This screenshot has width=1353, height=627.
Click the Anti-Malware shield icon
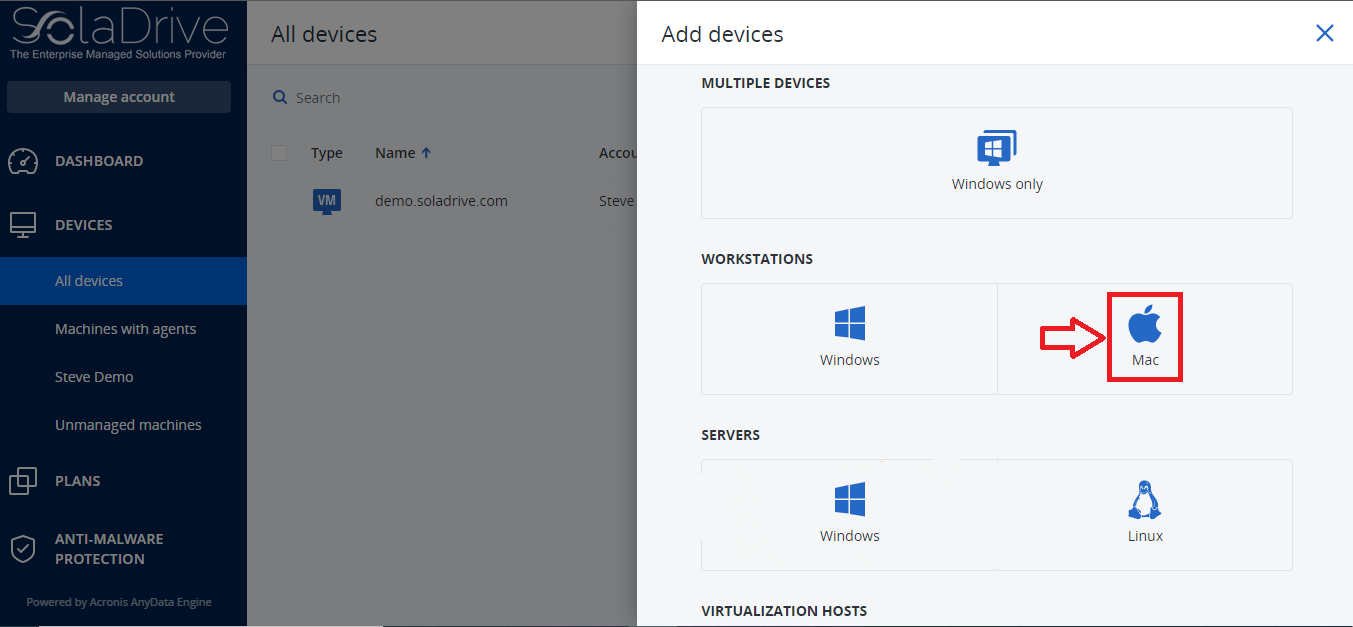coord(23,548)
